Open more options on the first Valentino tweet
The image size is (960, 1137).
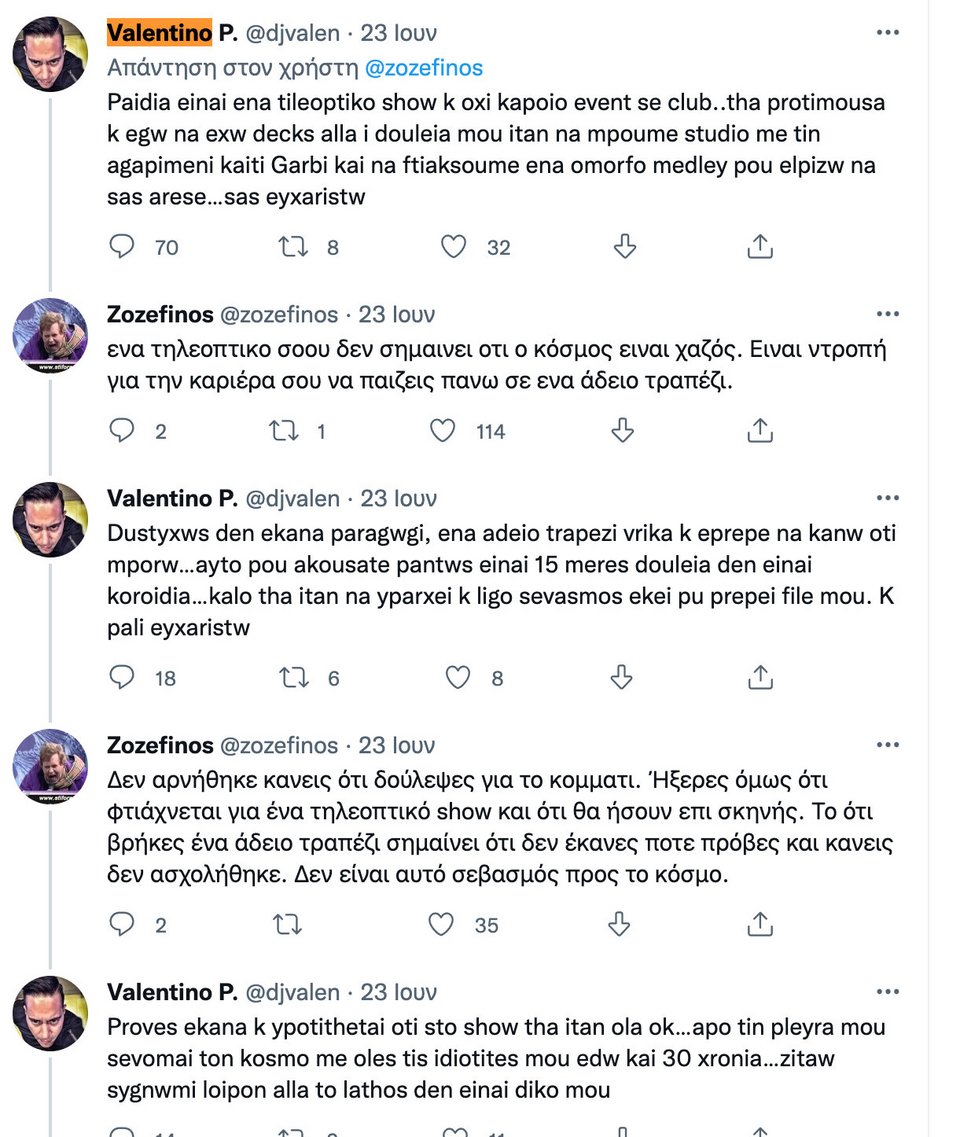point(887,33)
